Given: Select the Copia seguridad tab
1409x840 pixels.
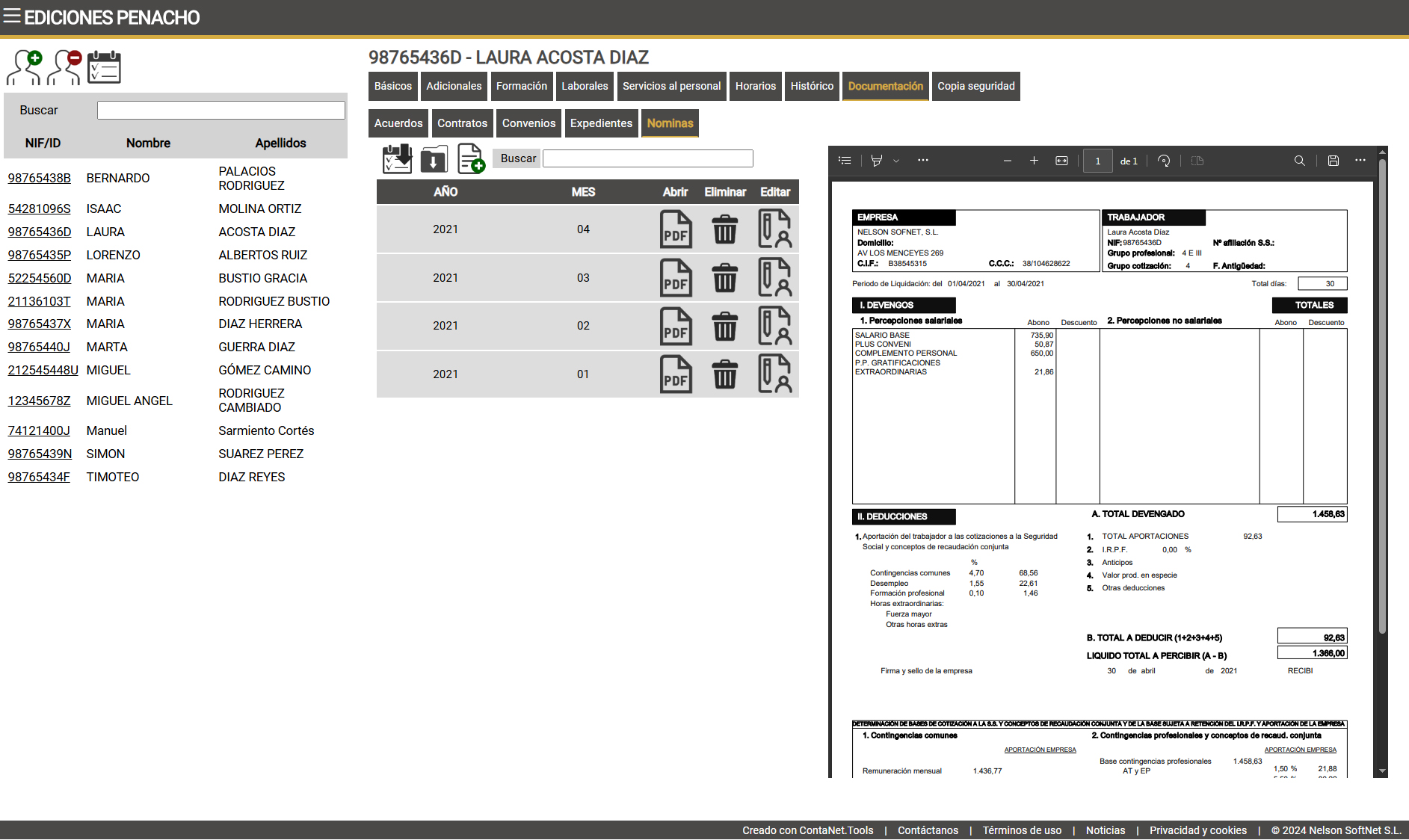Looking at the screenshot, I should (x=976, y=86).
